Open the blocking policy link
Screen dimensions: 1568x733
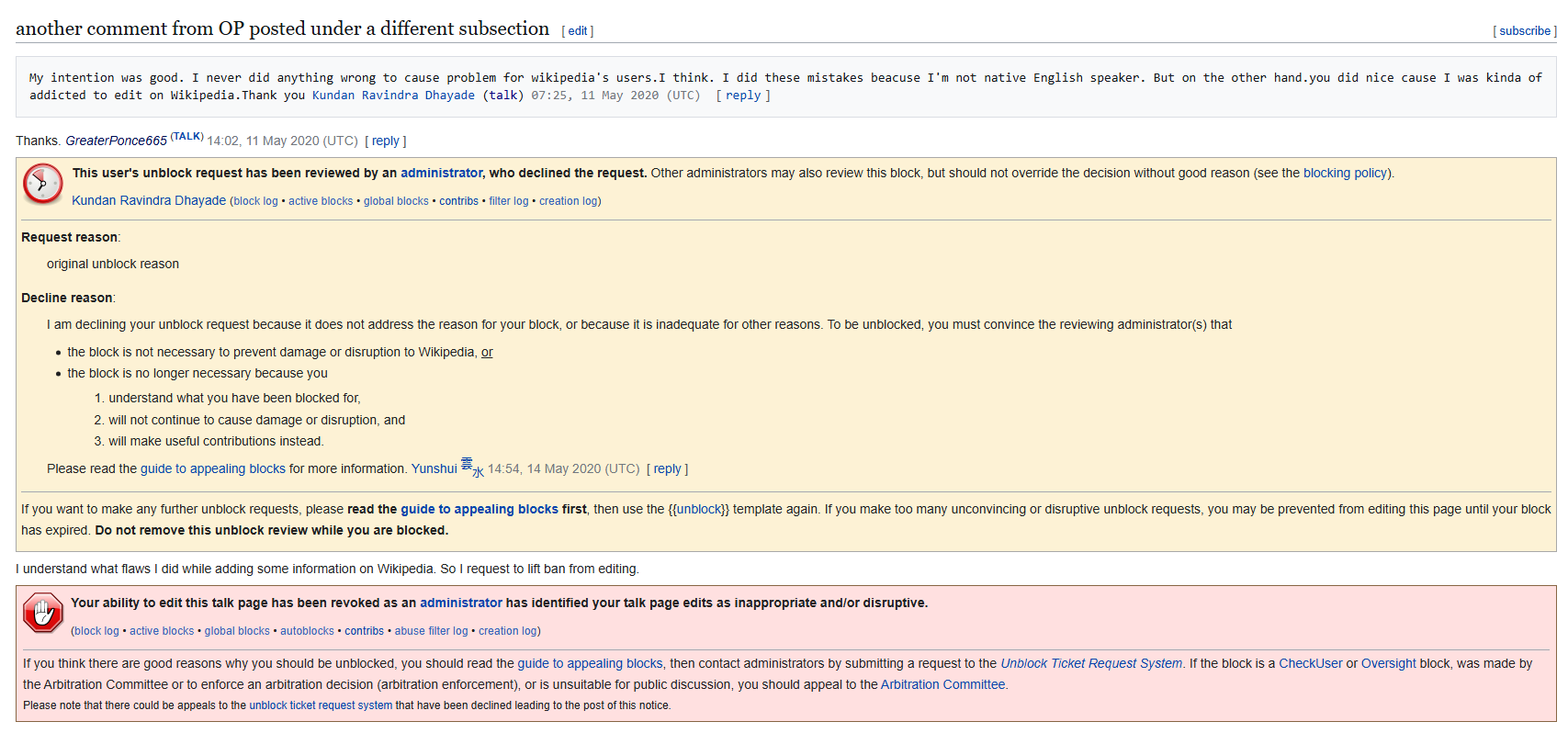click(x=1345, y=173)
